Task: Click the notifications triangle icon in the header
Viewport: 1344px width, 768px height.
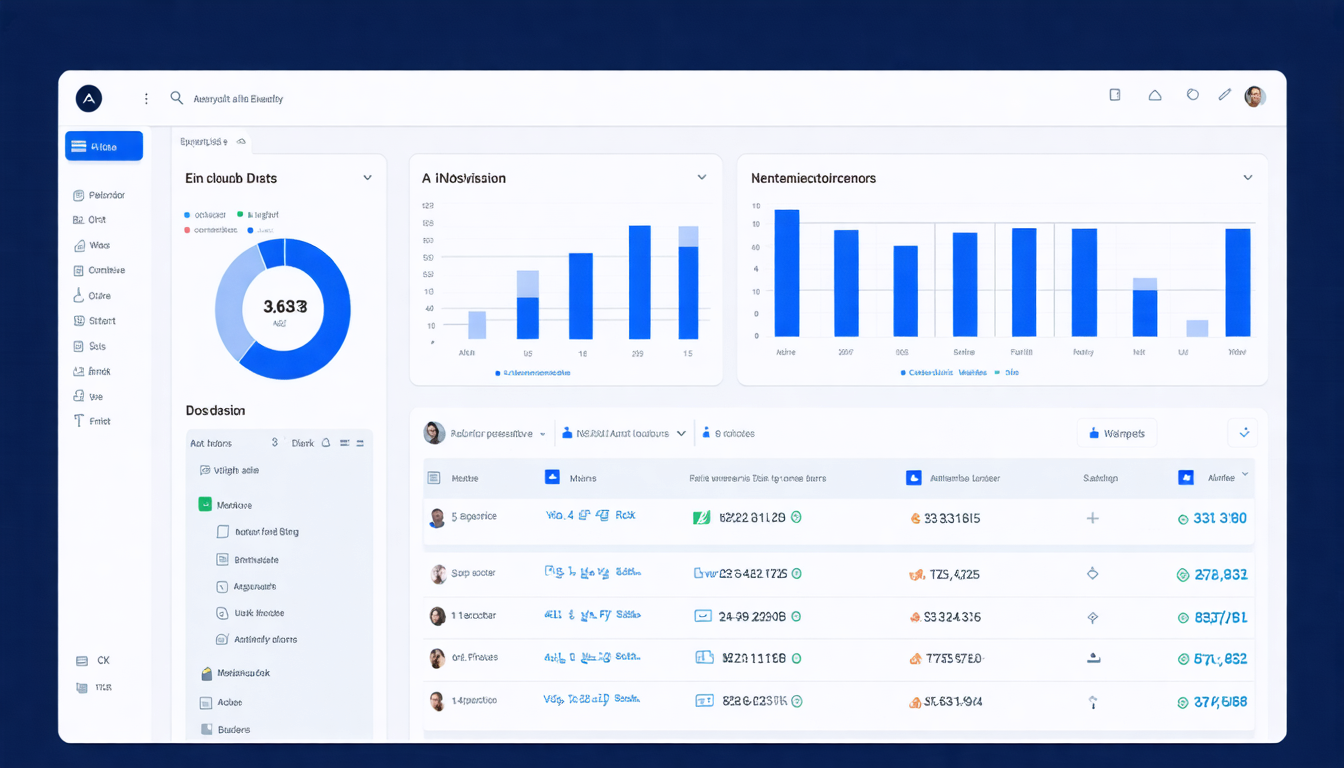Action: (1154, 94)
